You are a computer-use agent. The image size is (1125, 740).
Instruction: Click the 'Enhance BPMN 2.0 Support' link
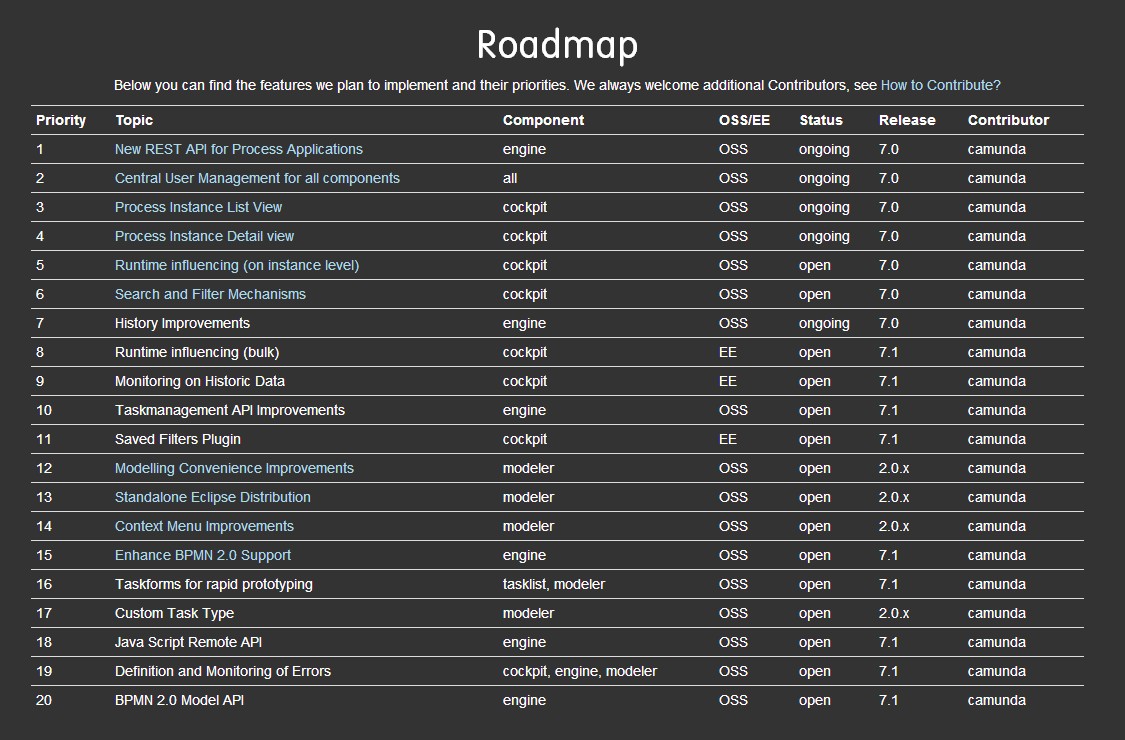[x=203, y=555]
